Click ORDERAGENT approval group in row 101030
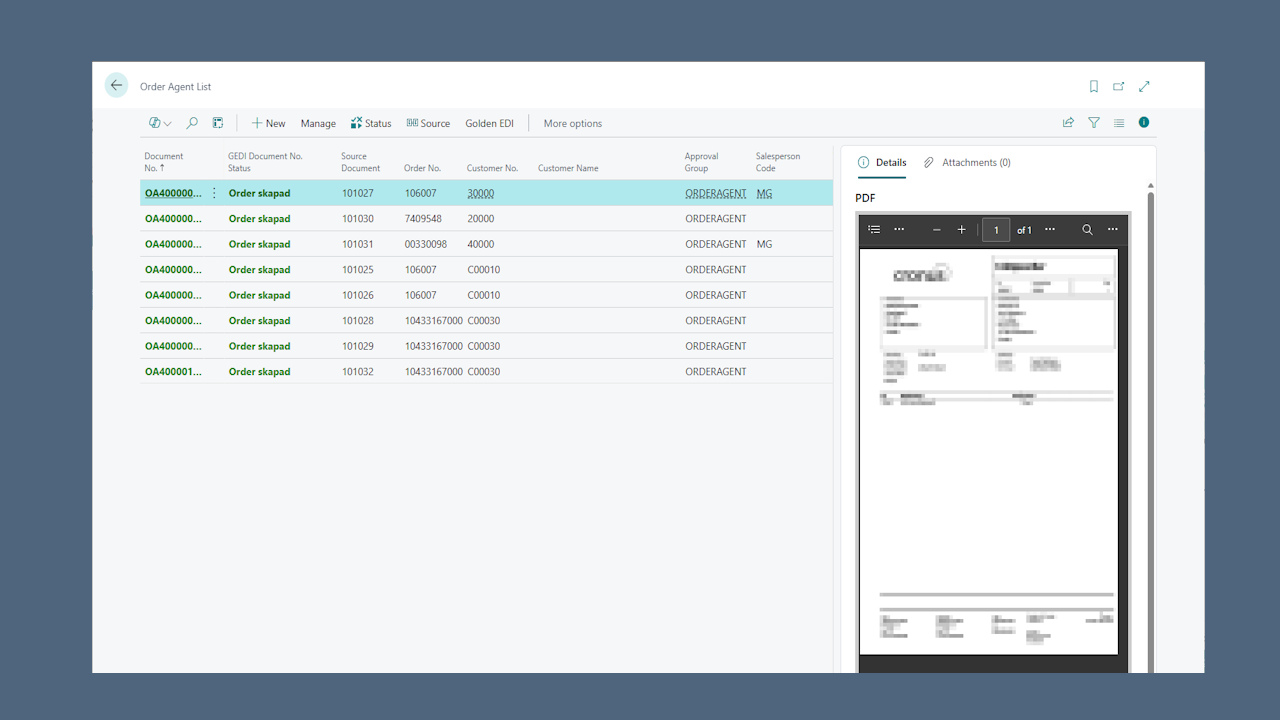This screenshot has width=1280, height=720. click(x=716, y=219)
